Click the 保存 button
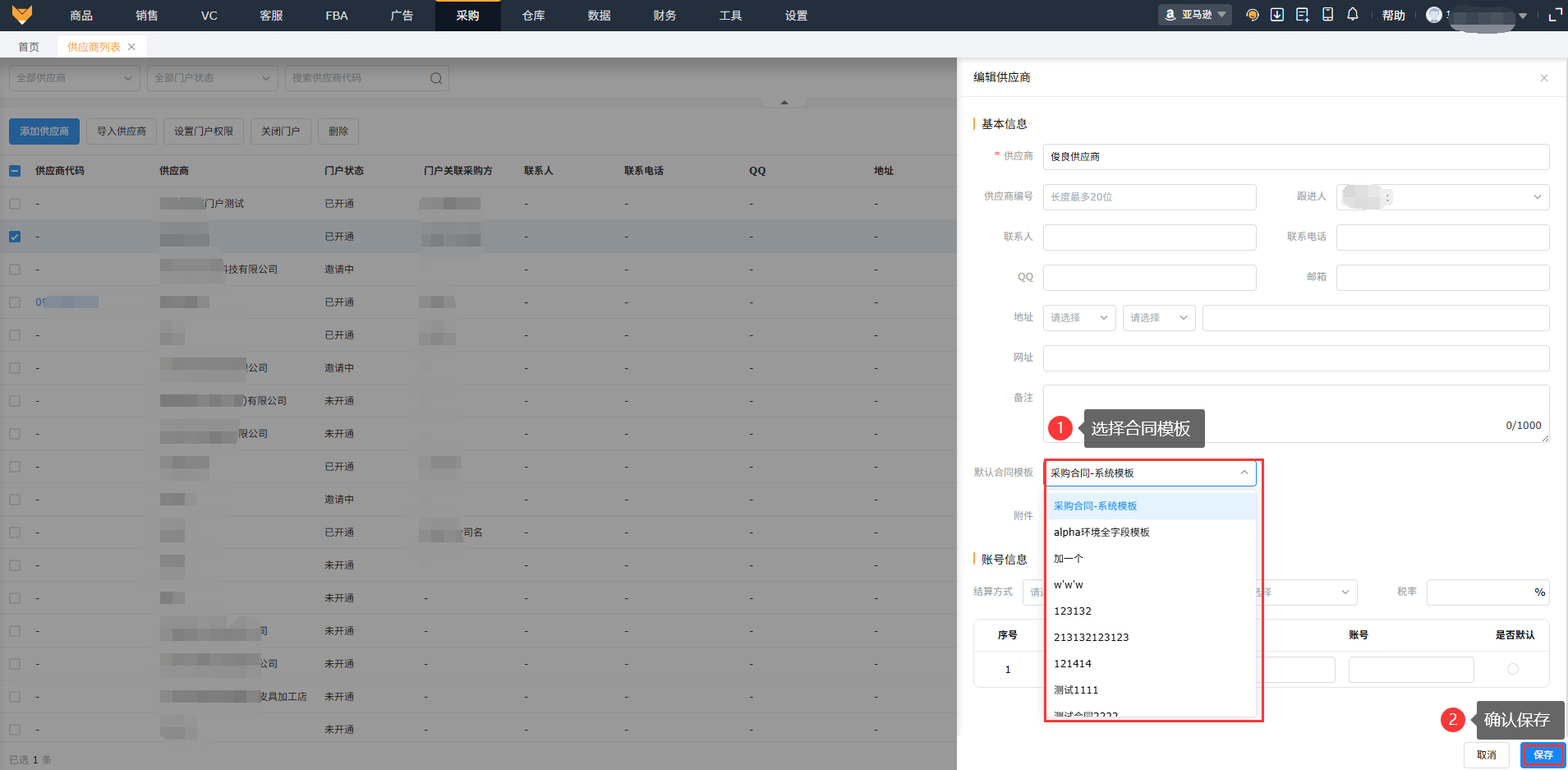 [1543, 754]
